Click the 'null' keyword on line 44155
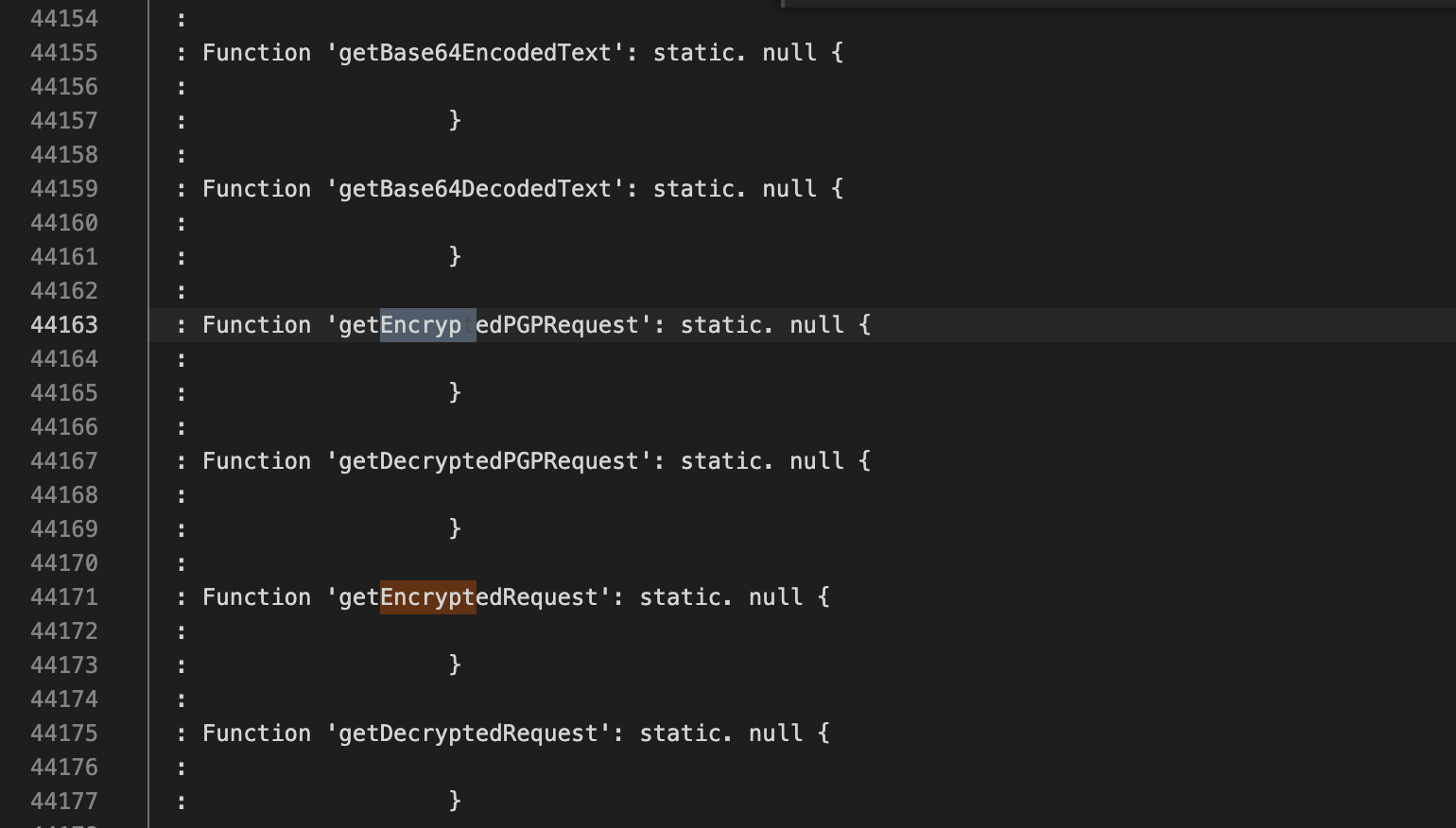The image size is (1456, 828). (789, 53)
